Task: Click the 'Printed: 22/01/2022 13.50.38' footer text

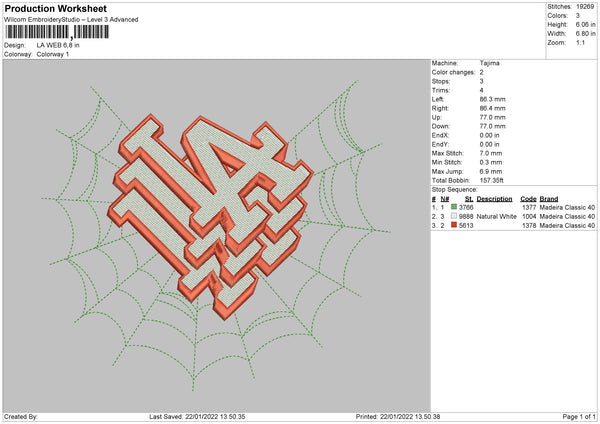Action: point(398,417)
